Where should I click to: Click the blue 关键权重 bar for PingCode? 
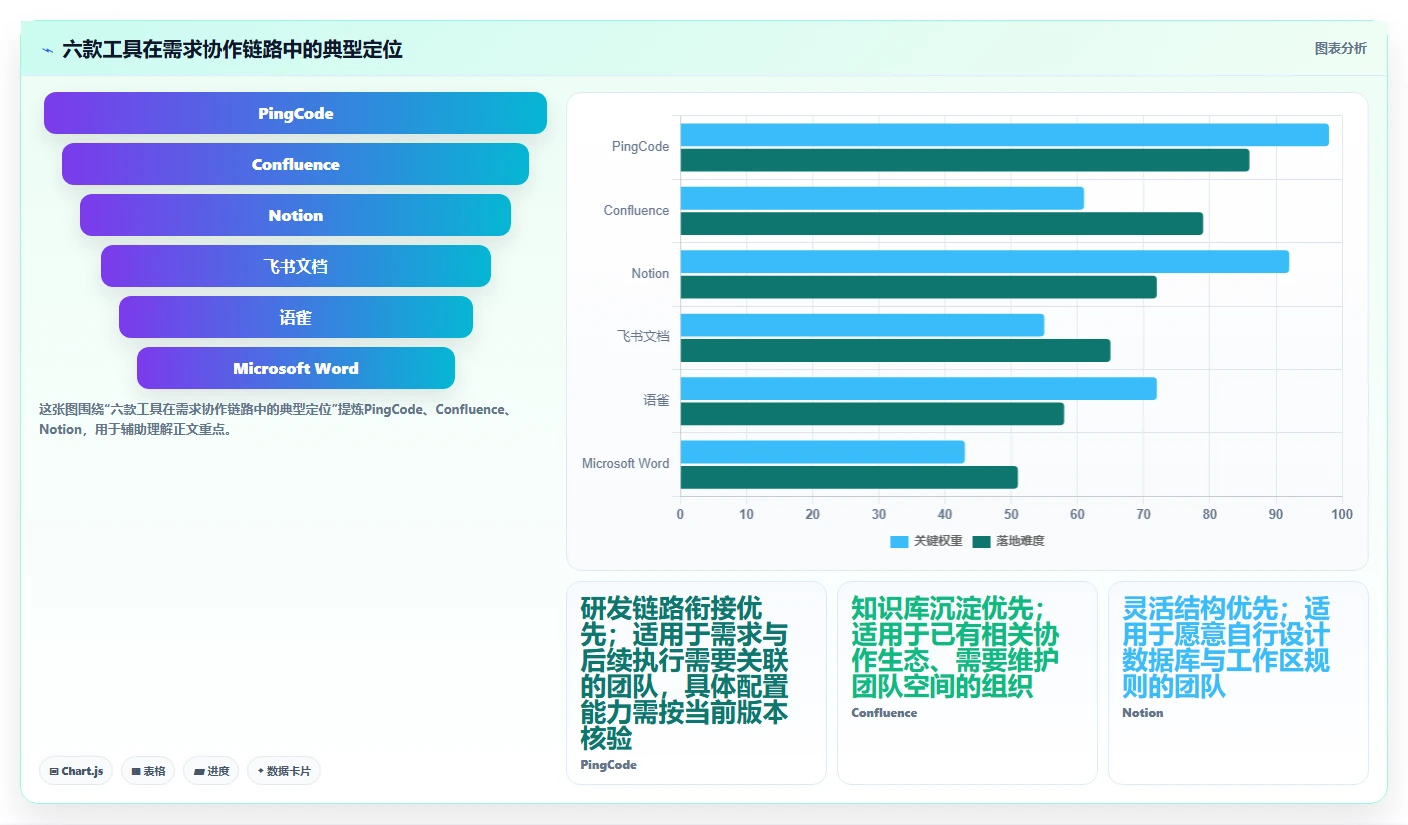[1005, 135]
